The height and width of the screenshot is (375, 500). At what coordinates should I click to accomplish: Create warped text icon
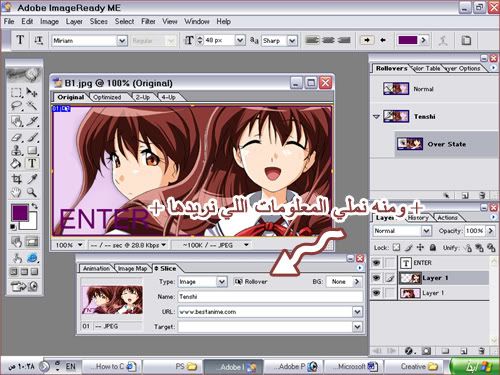(443, 41)
